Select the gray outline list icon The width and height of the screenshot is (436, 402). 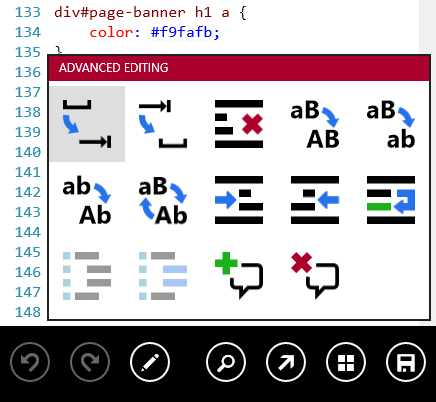tap(87, 276)
